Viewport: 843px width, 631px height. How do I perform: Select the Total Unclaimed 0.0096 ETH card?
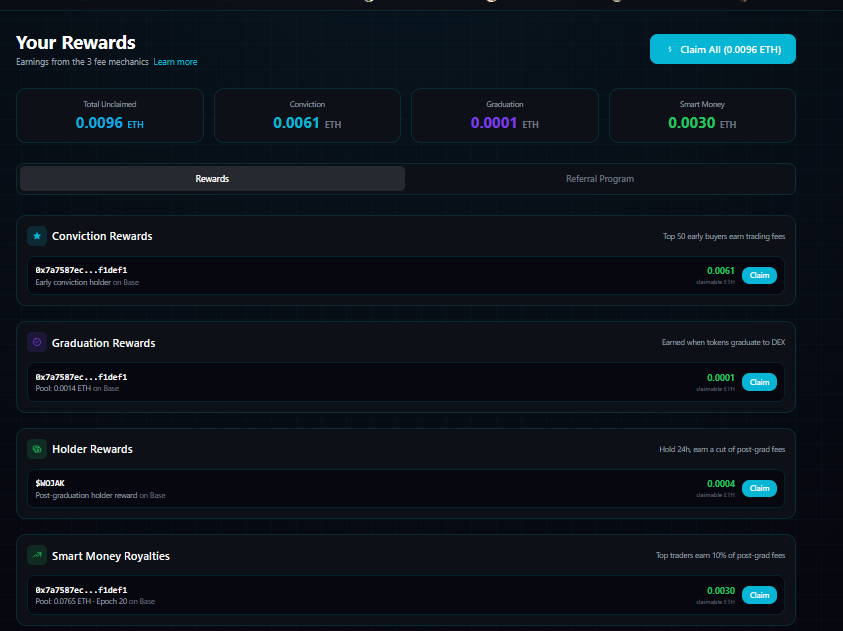[x=110, y=116]
